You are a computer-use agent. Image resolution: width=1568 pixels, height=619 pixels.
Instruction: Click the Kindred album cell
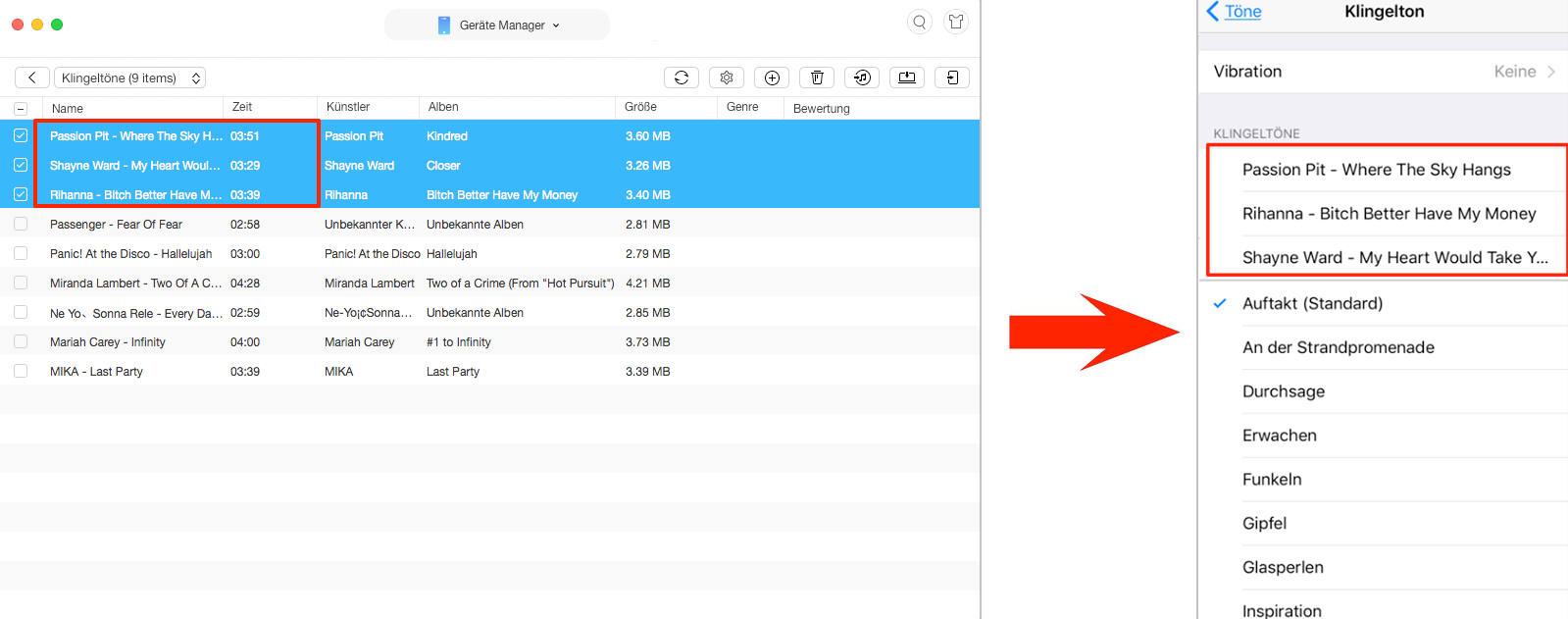click(447, 136)
